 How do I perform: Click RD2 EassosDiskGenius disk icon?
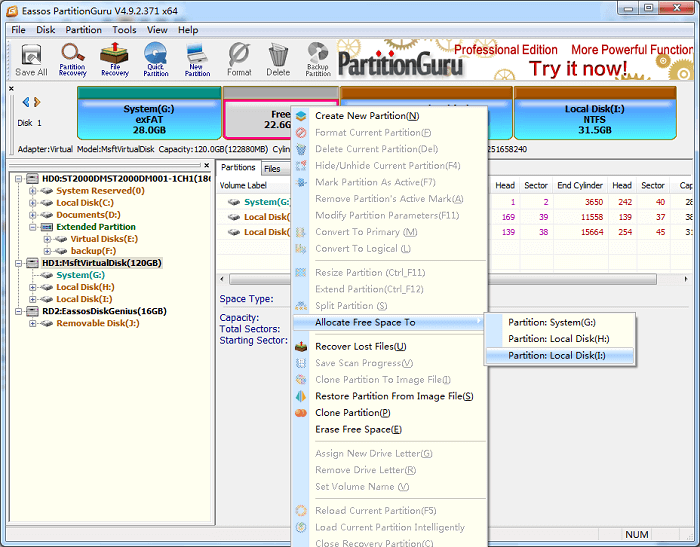tap(32, 311)
